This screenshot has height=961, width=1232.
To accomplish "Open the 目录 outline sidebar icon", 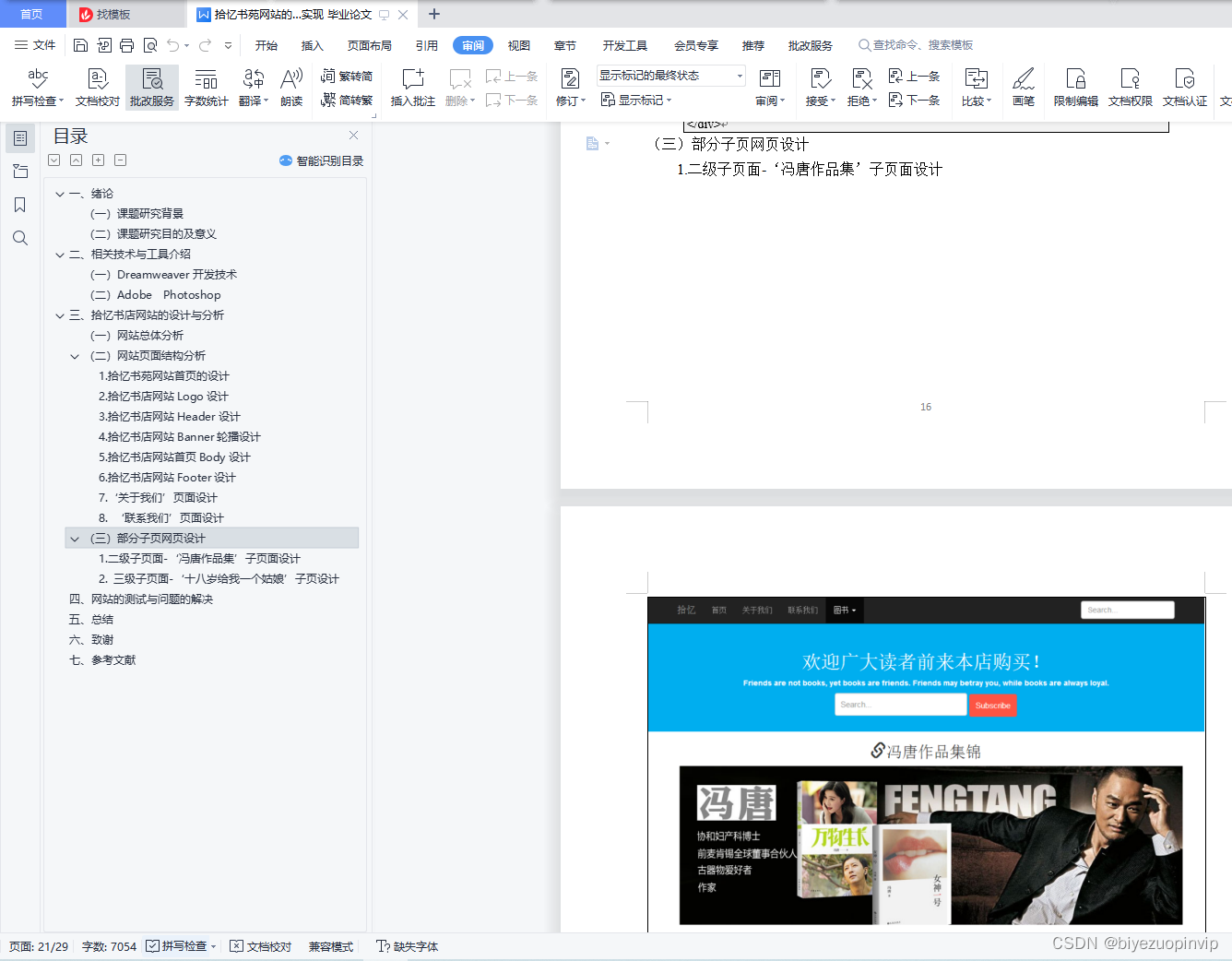I will point(19,138).
